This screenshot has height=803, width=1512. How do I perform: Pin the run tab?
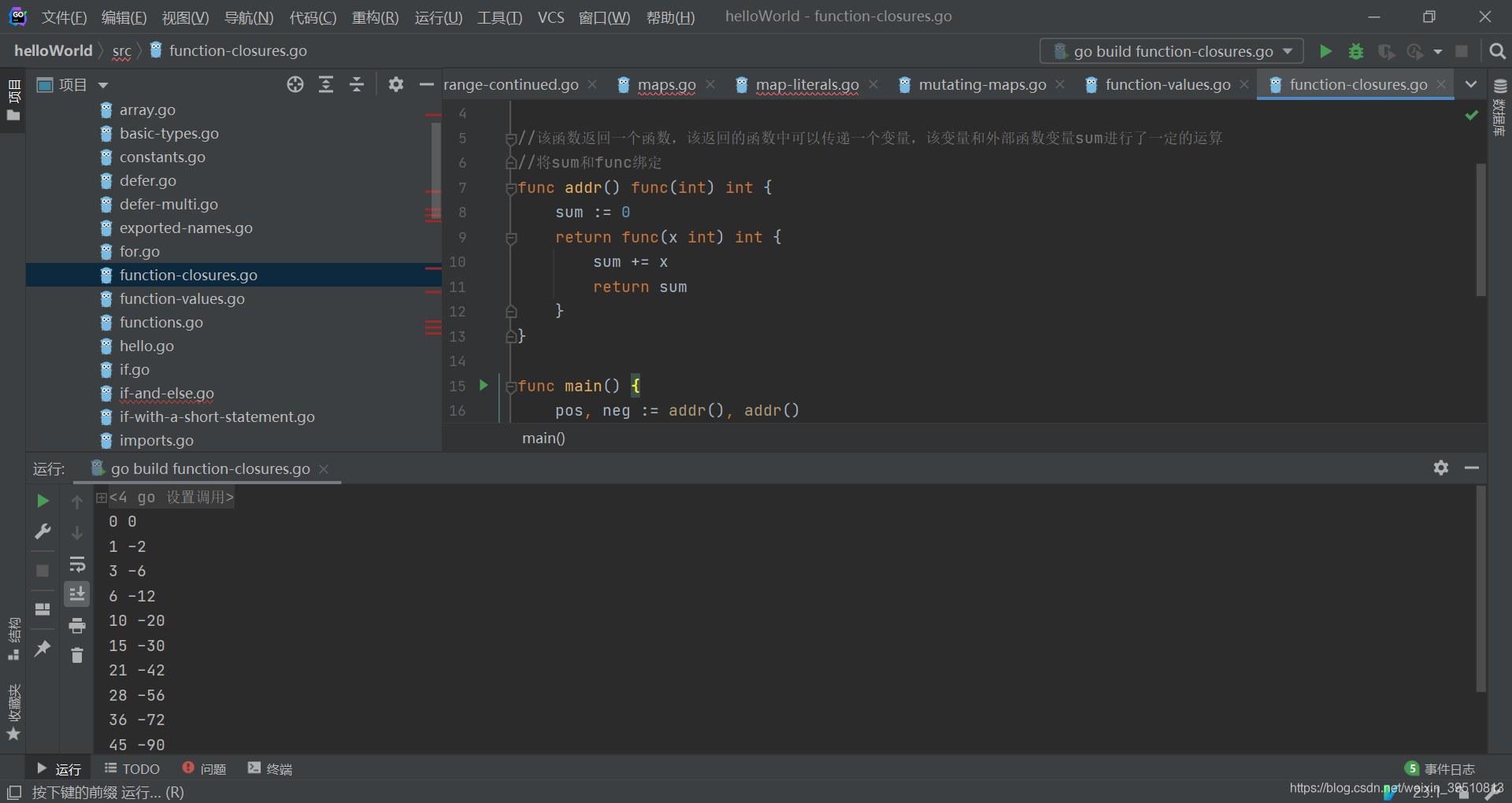43,649
